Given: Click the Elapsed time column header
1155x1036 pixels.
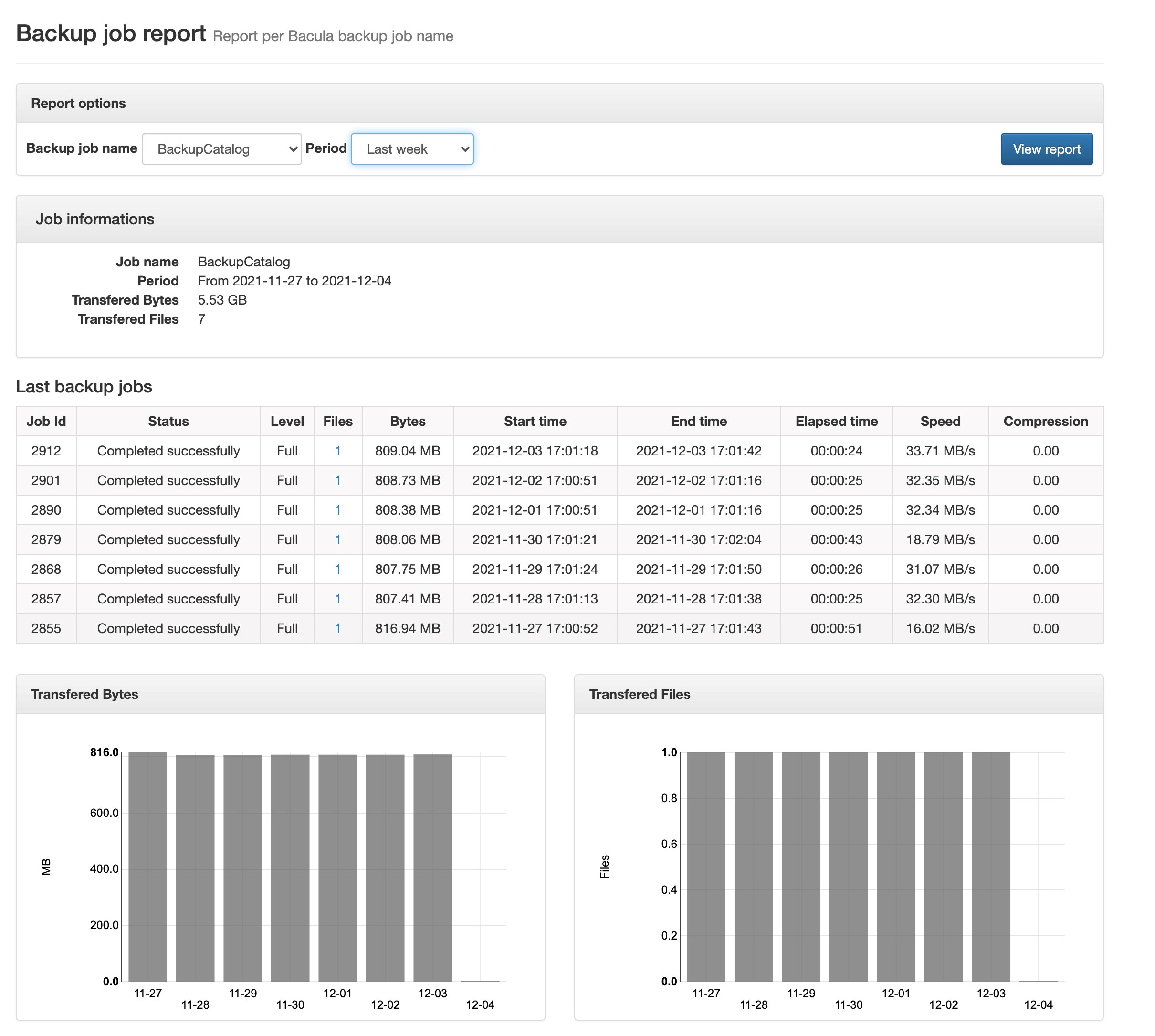Looking at the screenshot, I should [x=836, y=421].
